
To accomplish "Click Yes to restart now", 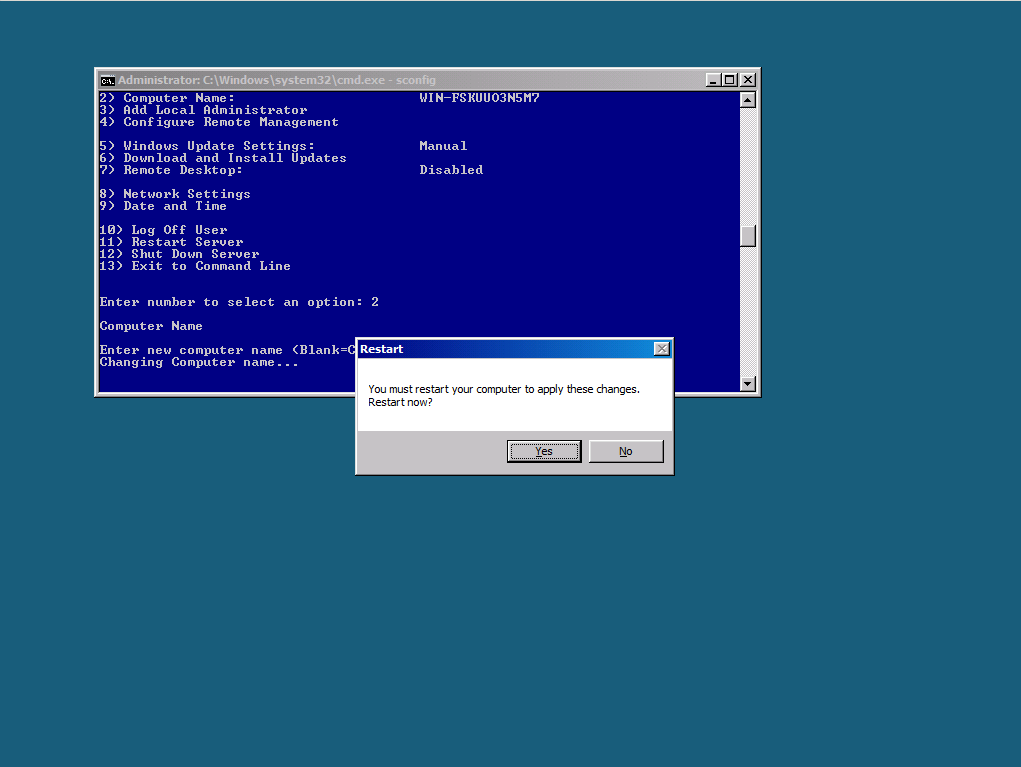I will tap(544, 451).
